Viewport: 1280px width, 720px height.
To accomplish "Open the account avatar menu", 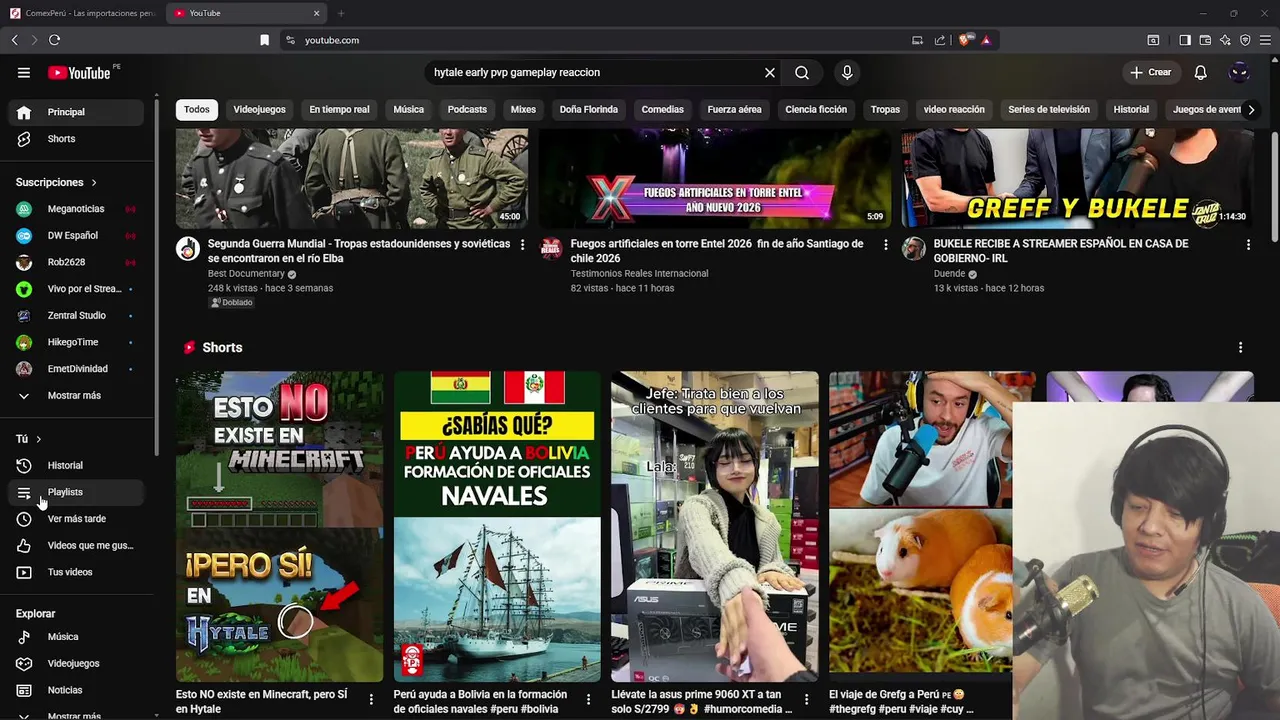I will 1239,72.
